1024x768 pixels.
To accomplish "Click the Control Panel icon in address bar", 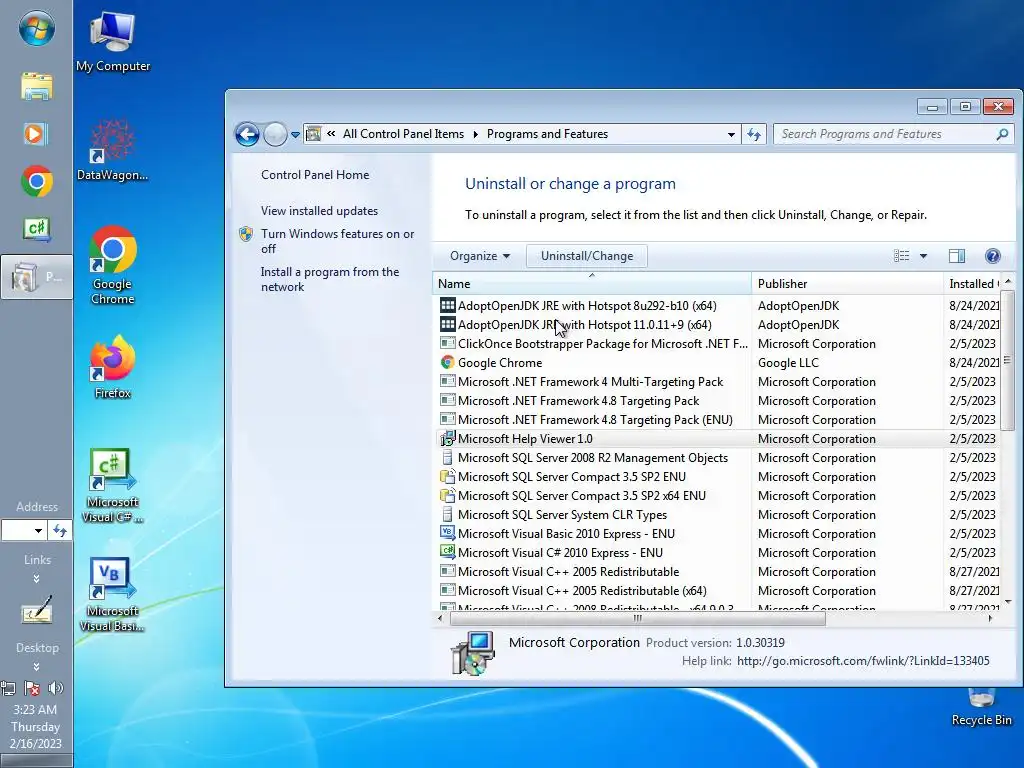I will tap(313, 134).
